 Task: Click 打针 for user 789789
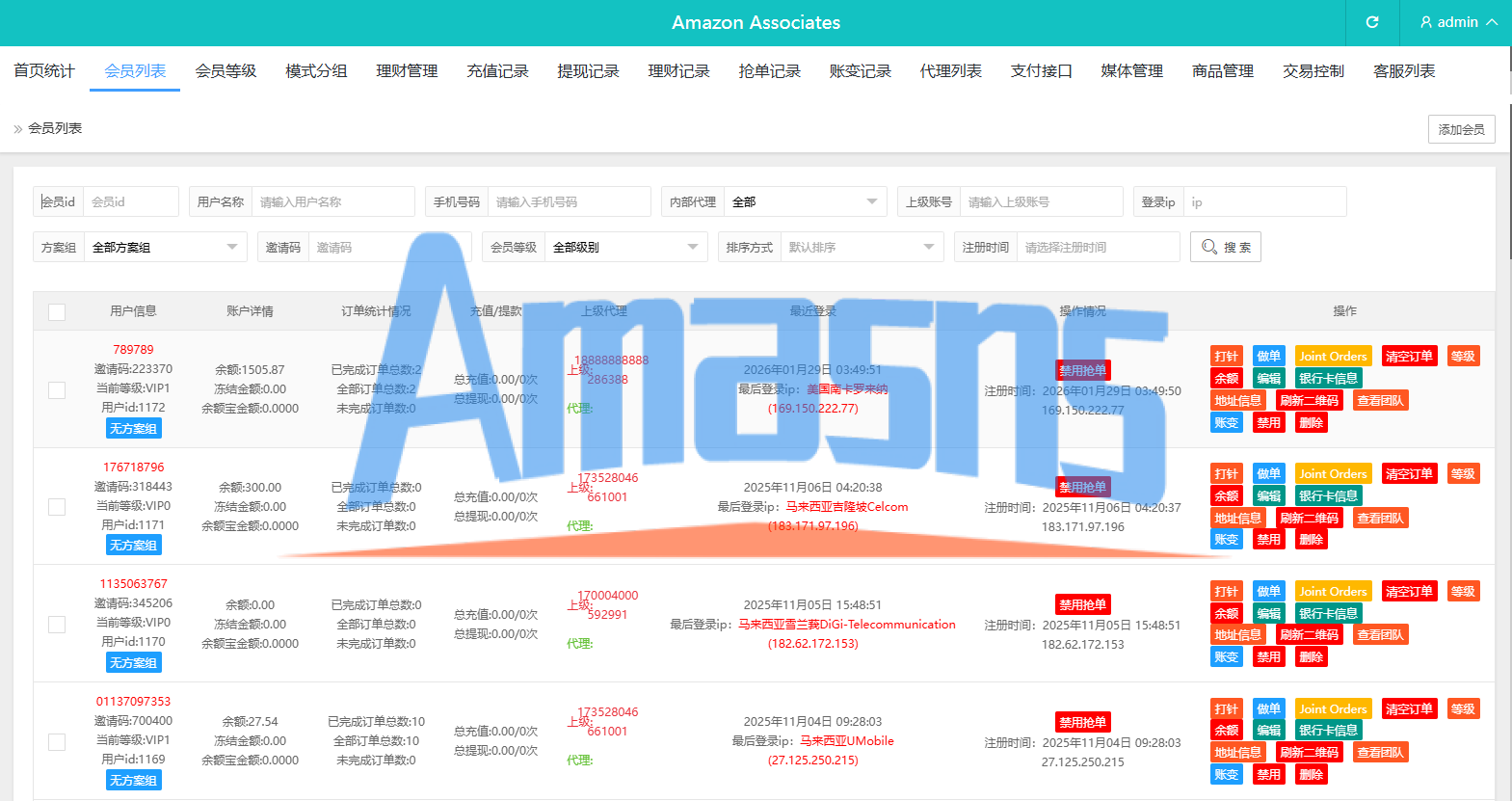tap(1226, 356)
